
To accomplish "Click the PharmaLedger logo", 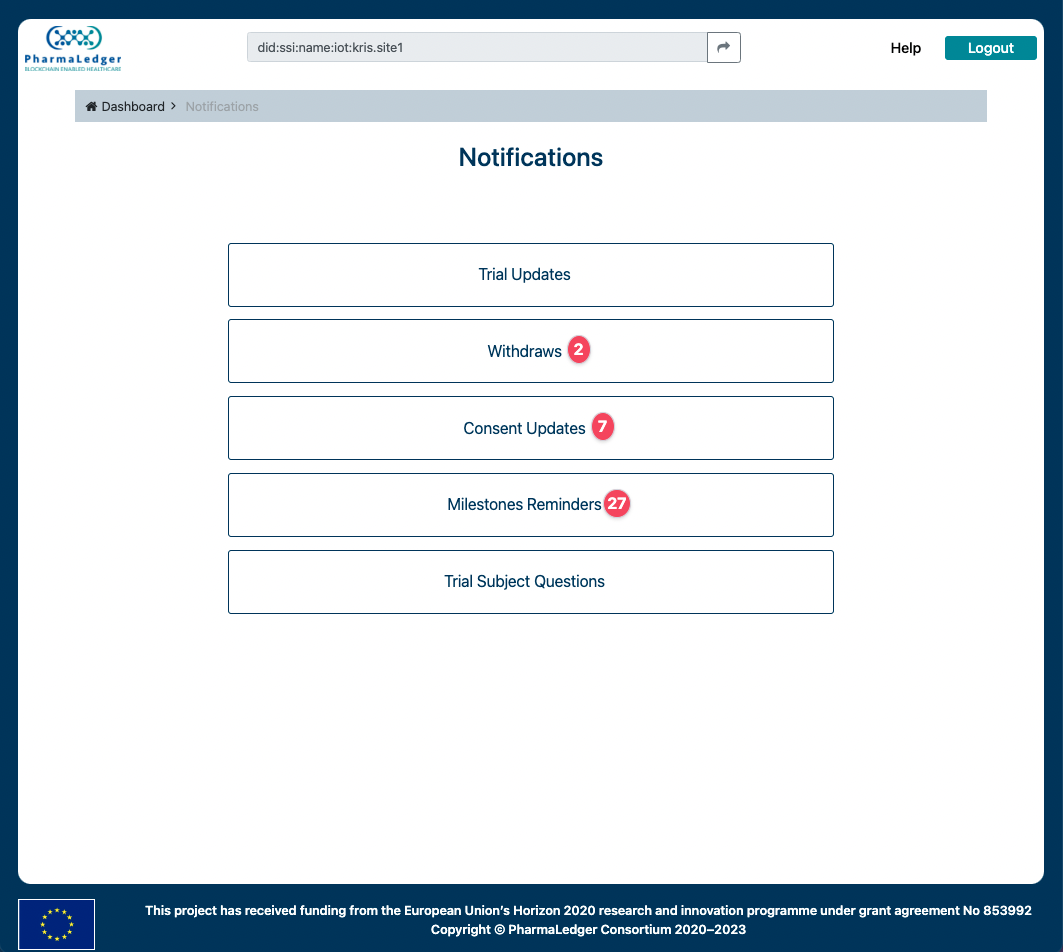I will tap(73, 48).
